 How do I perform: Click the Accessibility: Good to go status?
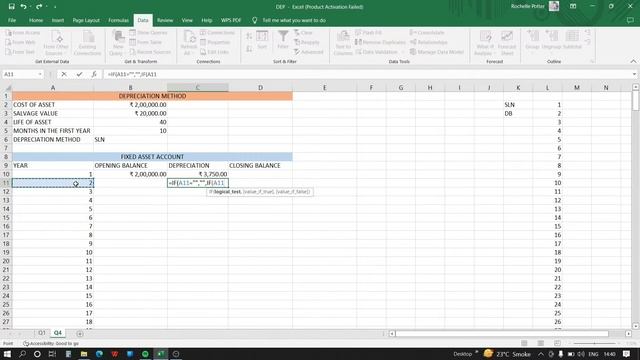click(x=51, y=344)
